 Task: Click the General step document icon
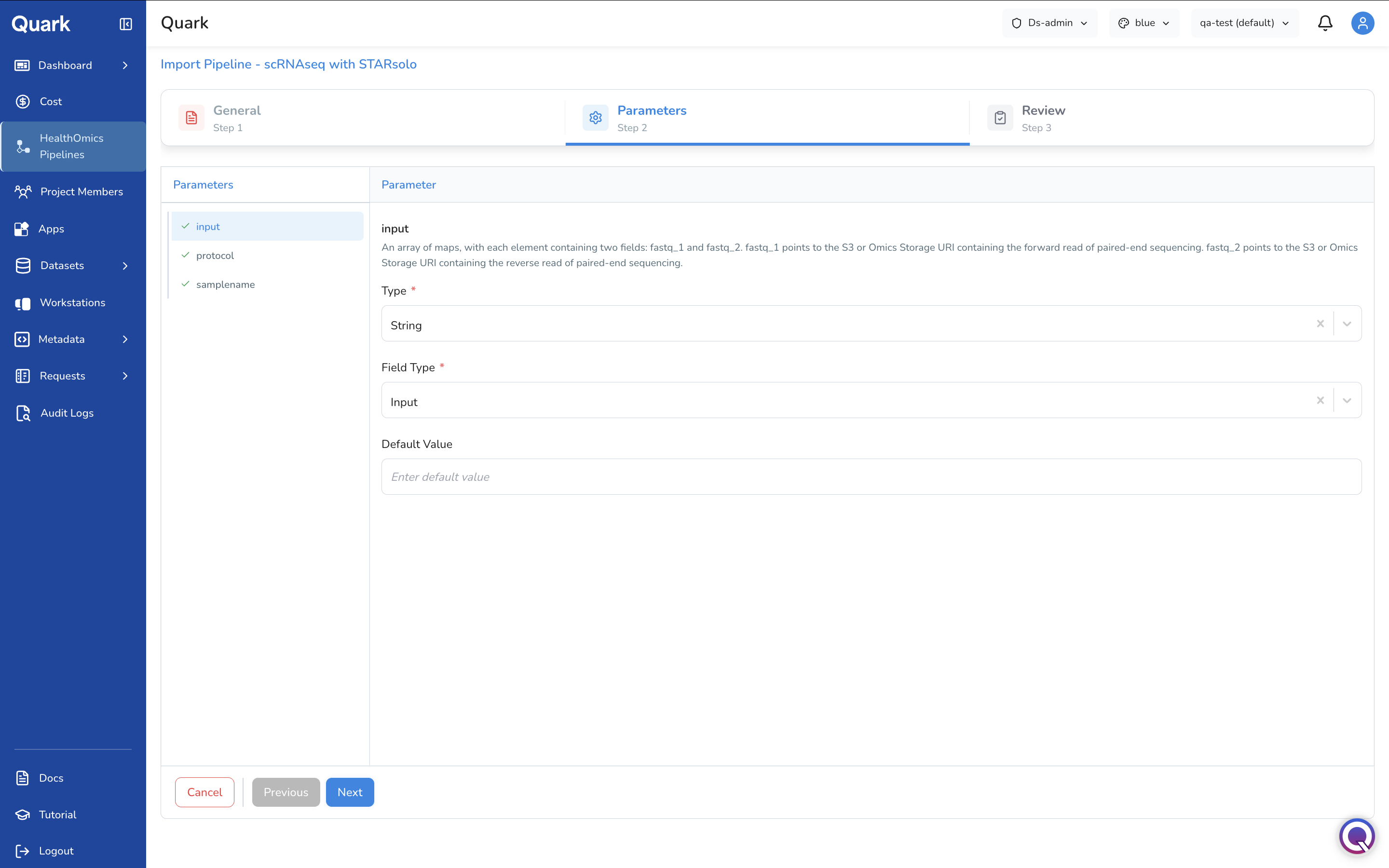coord(191,118)
